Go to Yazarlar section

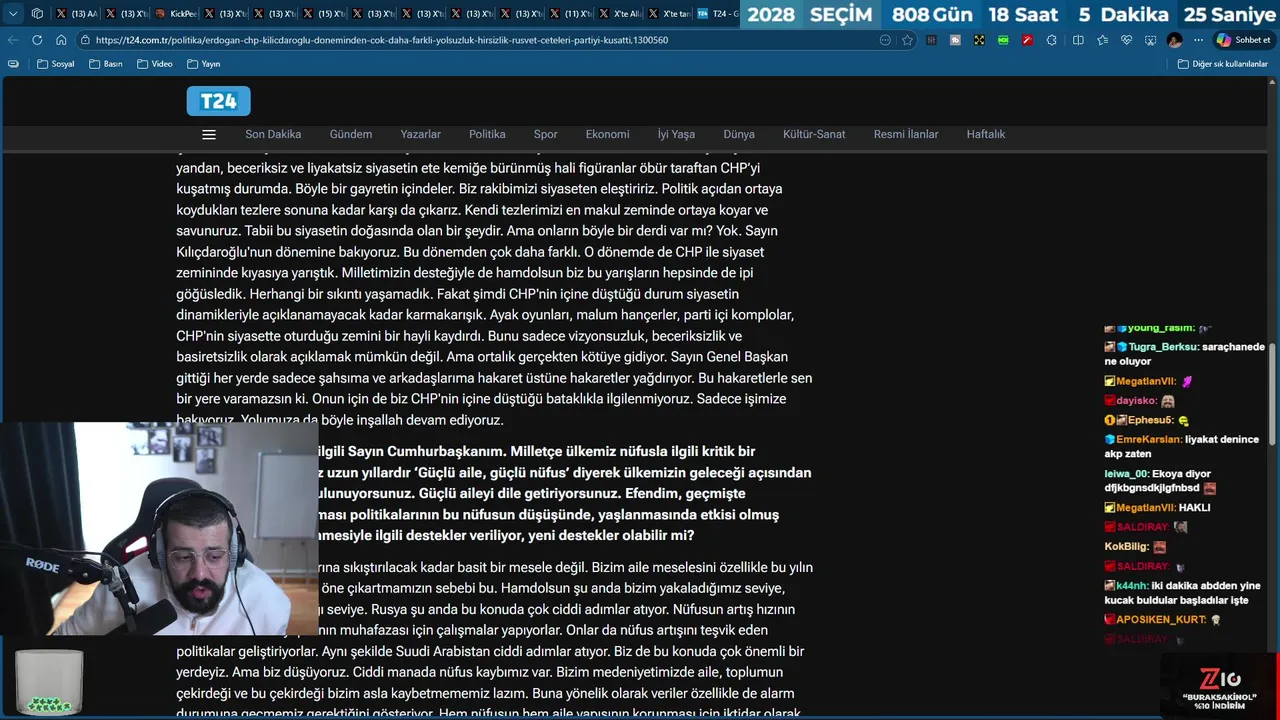[420, 134]
